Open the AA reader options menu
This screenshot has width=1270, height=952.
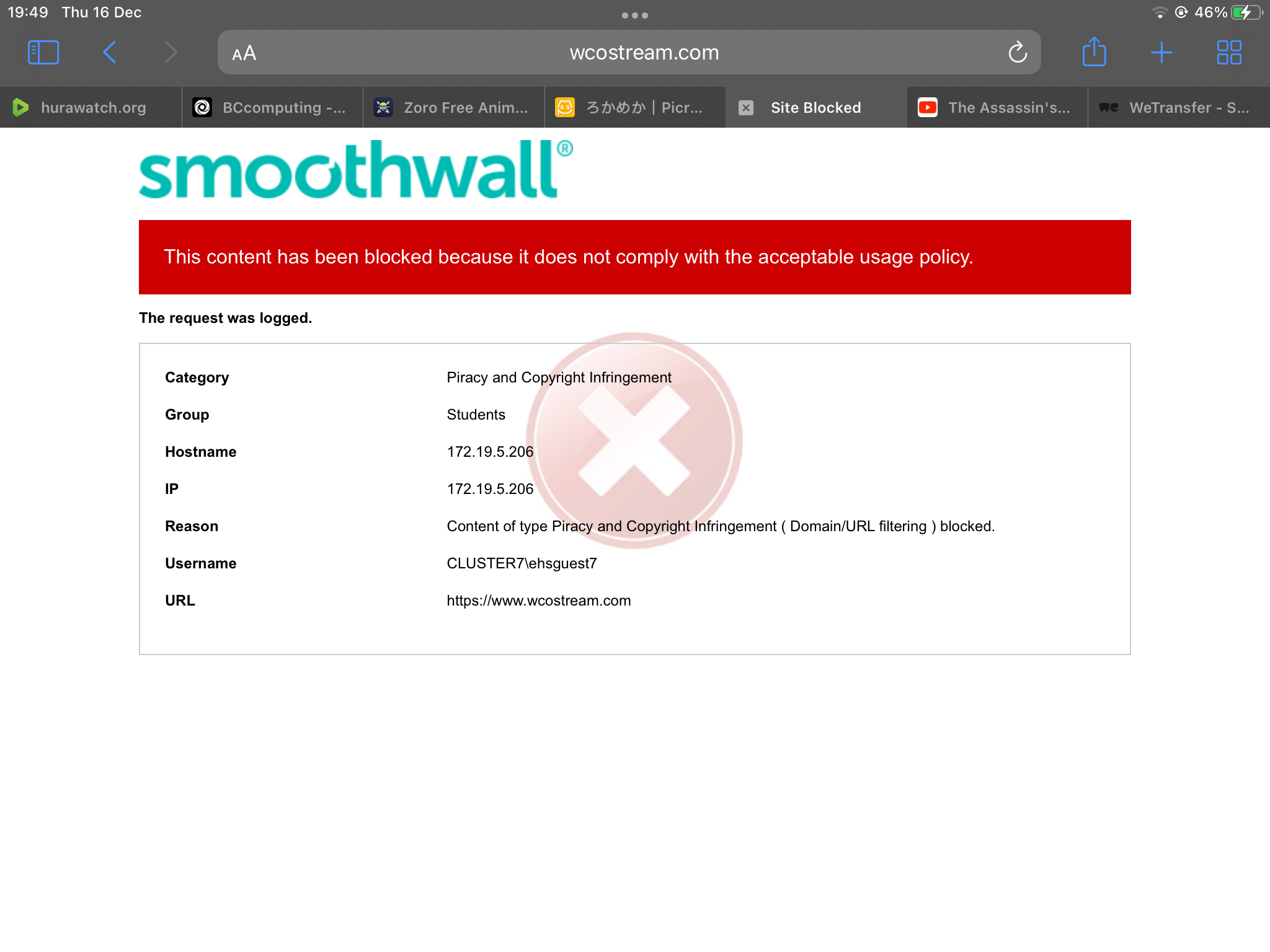[244, 53]
